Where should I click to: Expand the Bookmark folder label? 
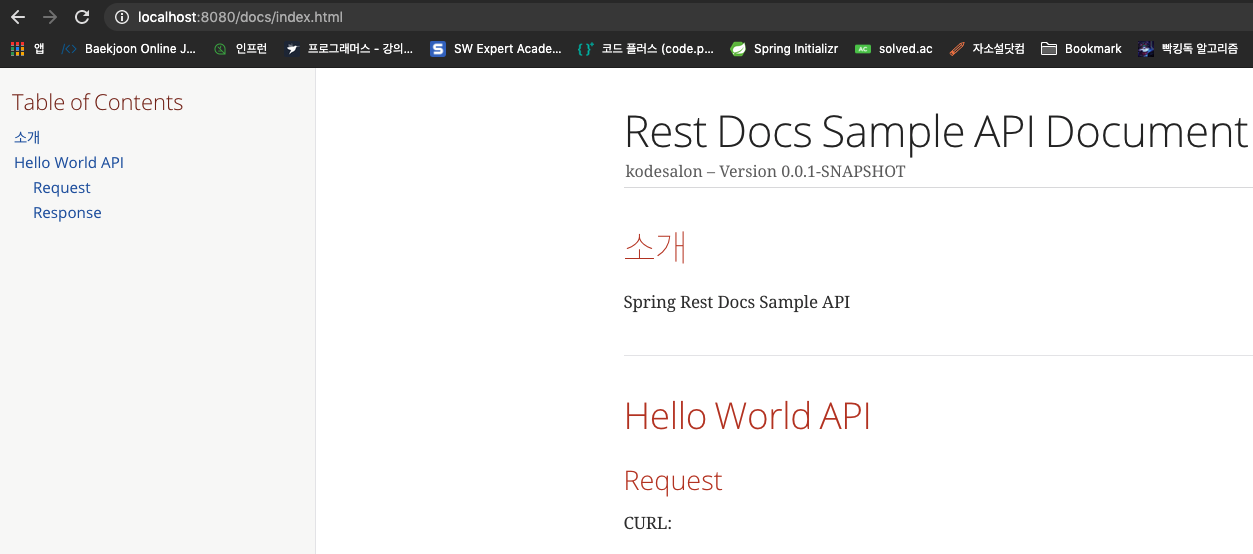1093,48
